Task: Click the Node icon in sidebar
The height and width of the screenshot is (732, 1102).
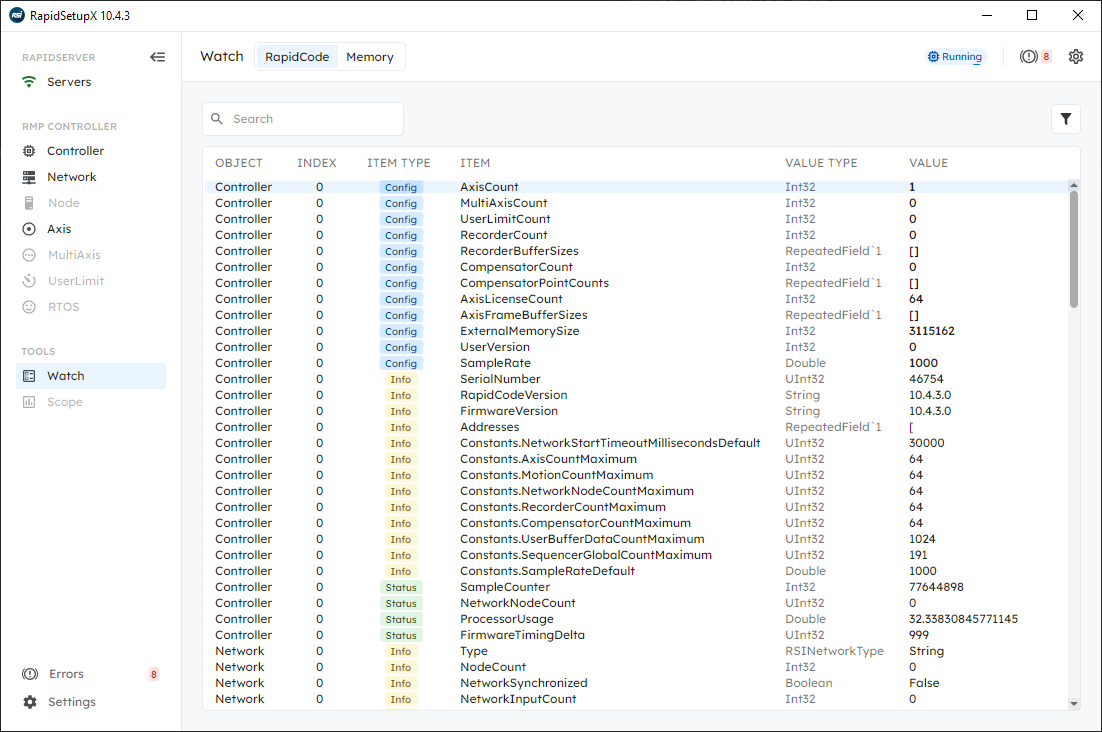Action: (x=29, y=203)
